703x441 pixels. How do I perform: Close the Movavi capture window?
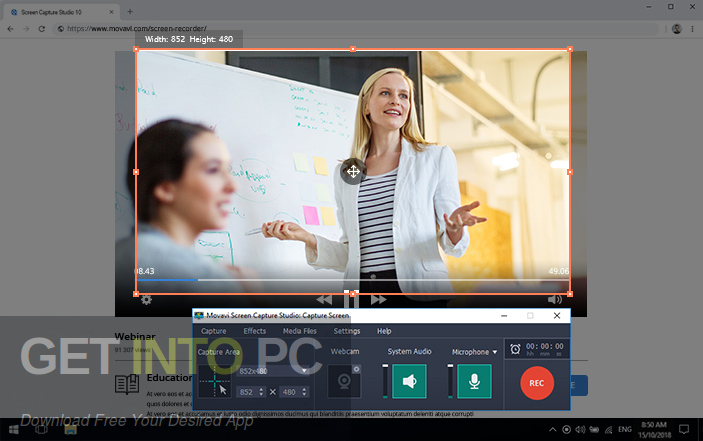pyautogui.click(x=557, y=316)
